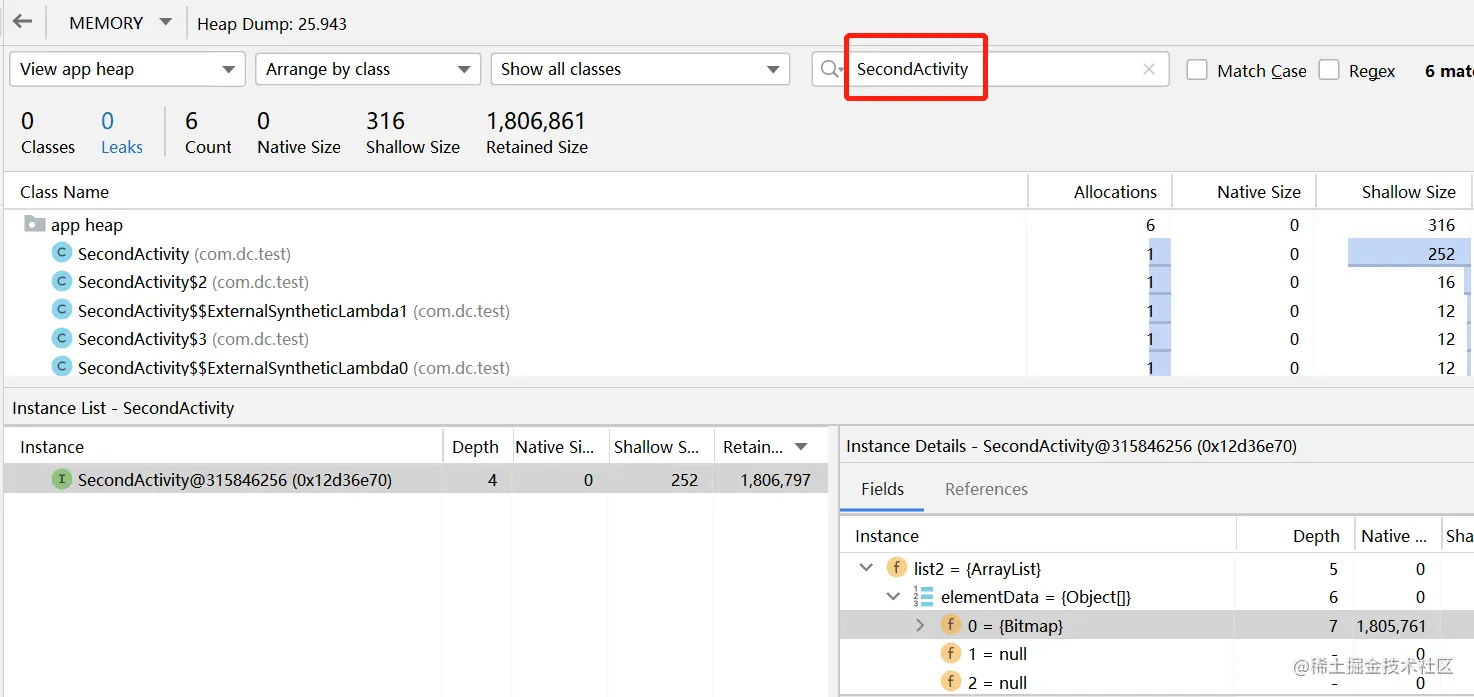
Task: Click the field icon of 1 = null
Action: [x=951, y=654]
